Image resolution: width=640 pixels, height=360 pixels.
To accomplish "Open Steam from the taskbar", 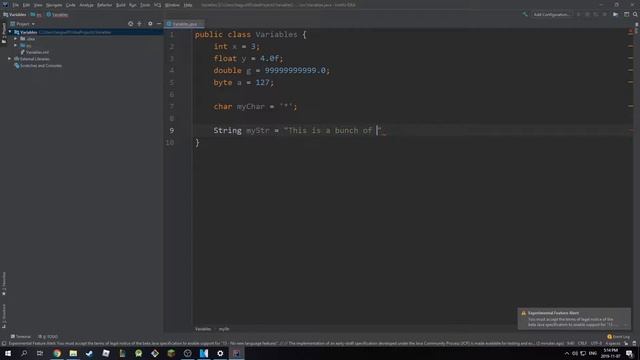I will tap(89, 353).
